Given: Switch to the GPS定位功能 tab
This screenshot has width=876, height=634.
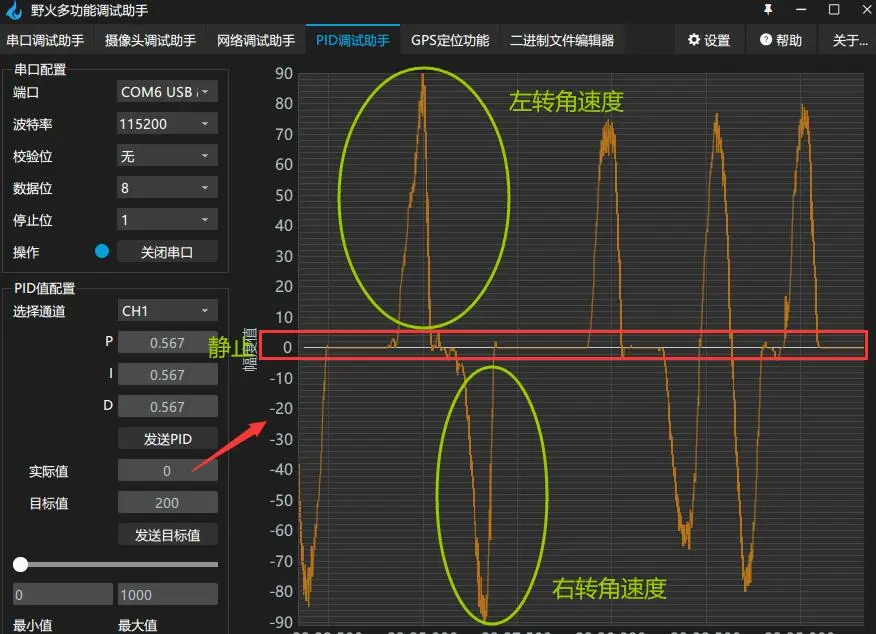Looking at the screenshot, I should pos(450,41).
